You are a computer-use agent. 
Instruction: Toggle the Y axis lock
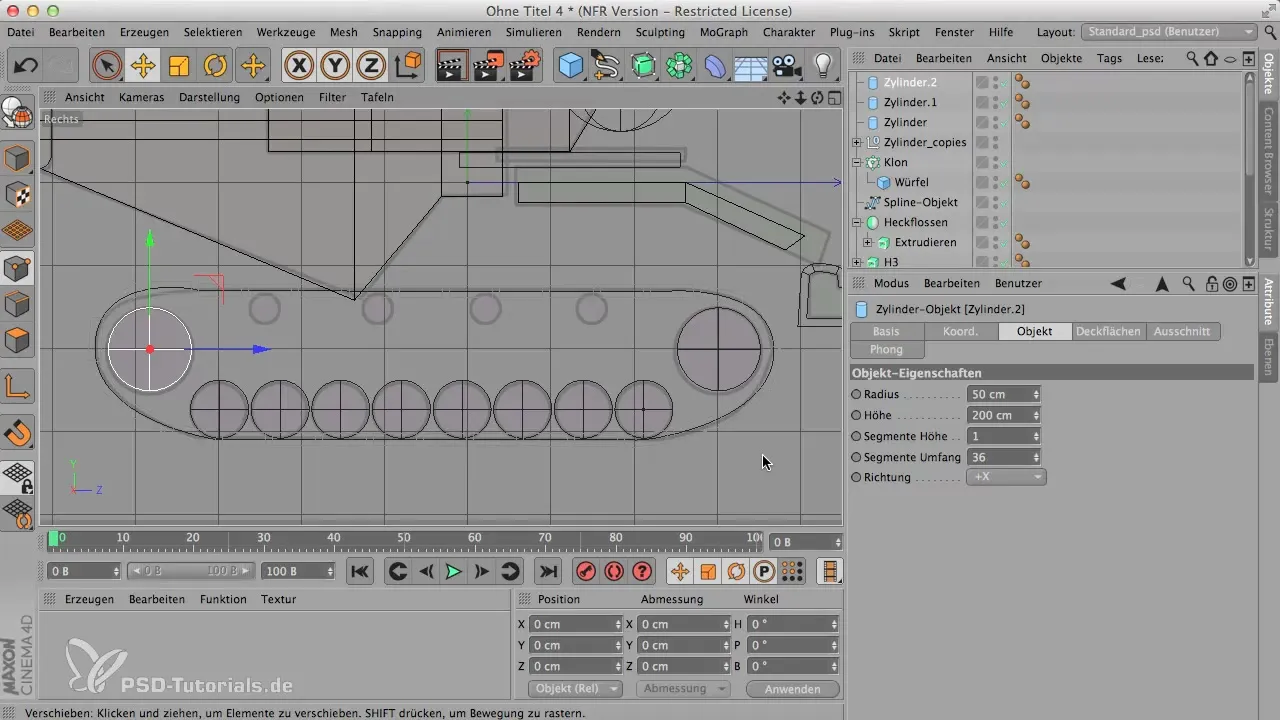335,66
